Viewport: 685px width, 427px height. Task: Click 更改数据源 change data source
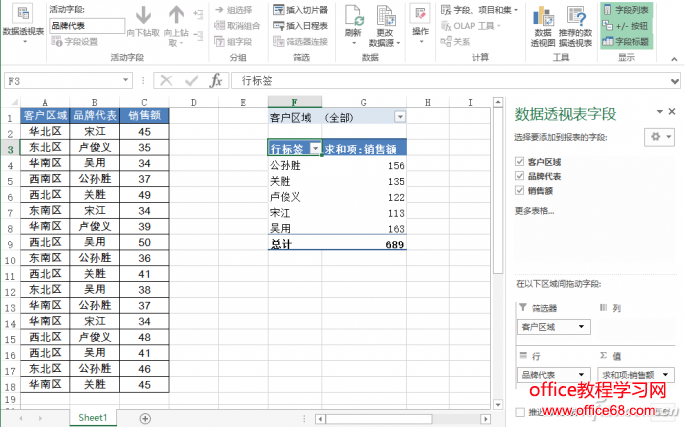(384, 25)
